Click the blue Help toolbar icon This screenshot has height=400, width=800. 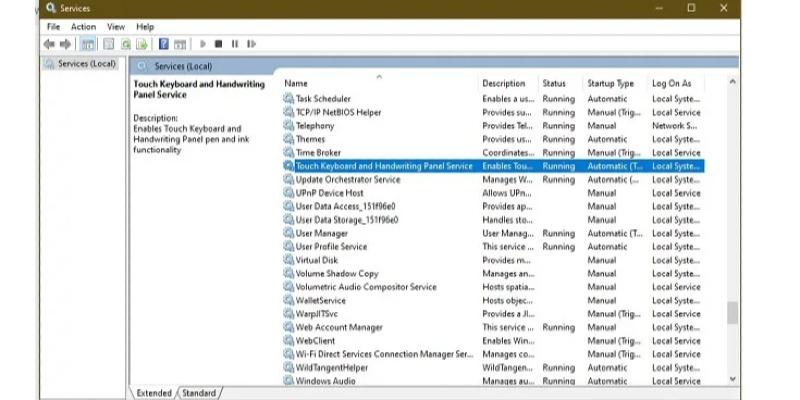pyautogui.click(x=163, y=44)
